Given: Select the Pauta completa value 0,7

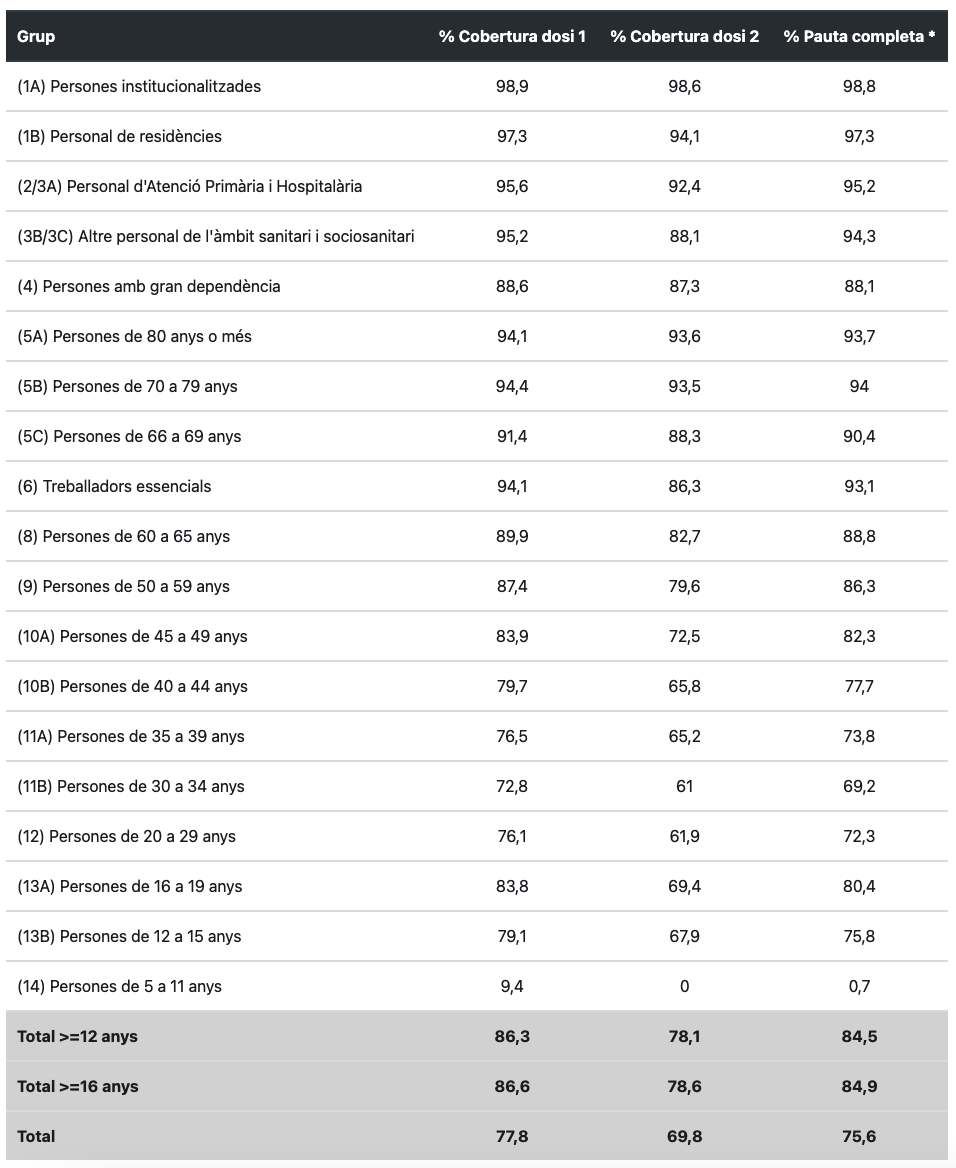Looking at the screenshot, I should coord(859,987).
